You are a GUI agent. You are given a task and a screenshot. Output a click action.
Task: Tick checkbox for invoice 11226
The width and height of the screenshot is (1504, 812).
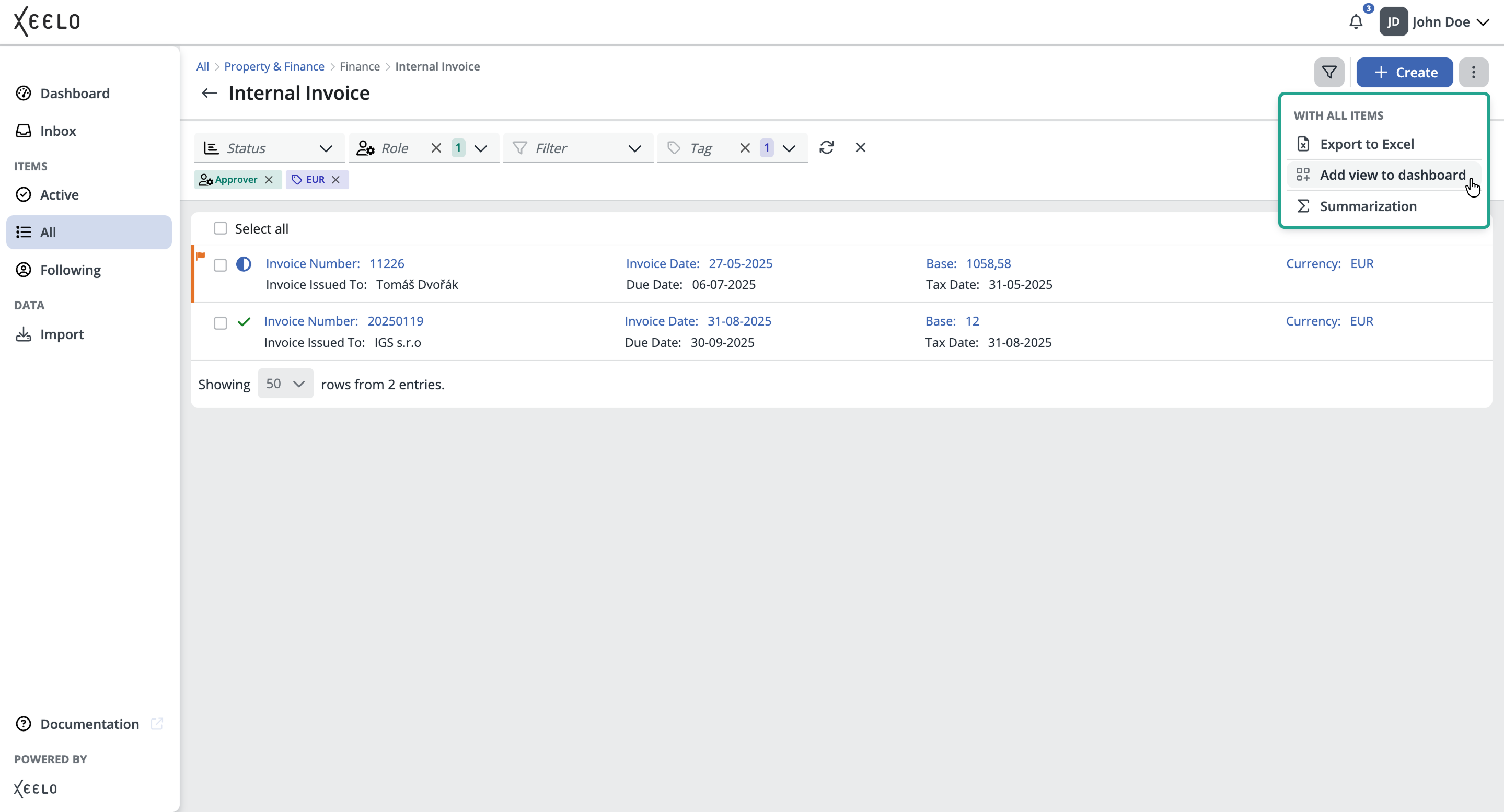click(x=220, y=265)
